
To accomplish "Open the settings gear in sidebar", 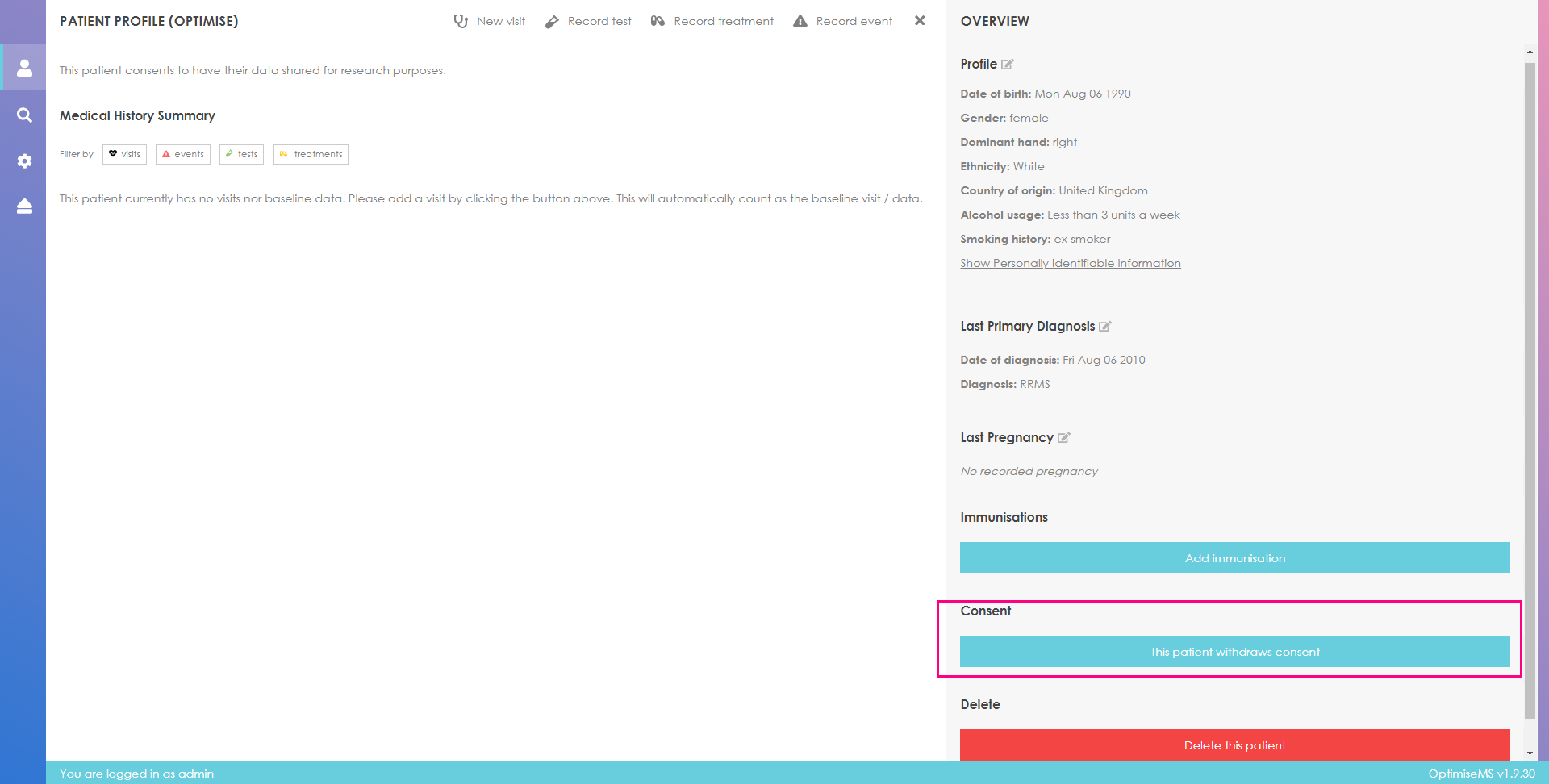I will (24, 161).
